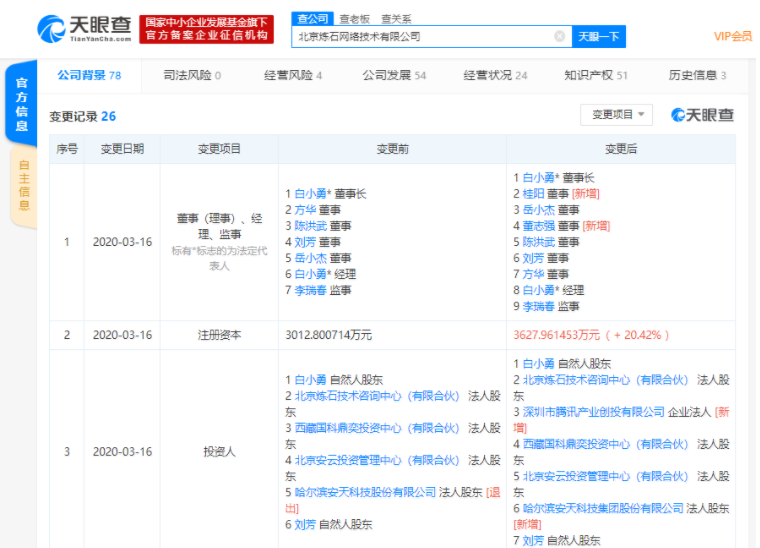The image size is (760, 548).
Task: Open the TianYanCha logo homepage
Action: 84,29
